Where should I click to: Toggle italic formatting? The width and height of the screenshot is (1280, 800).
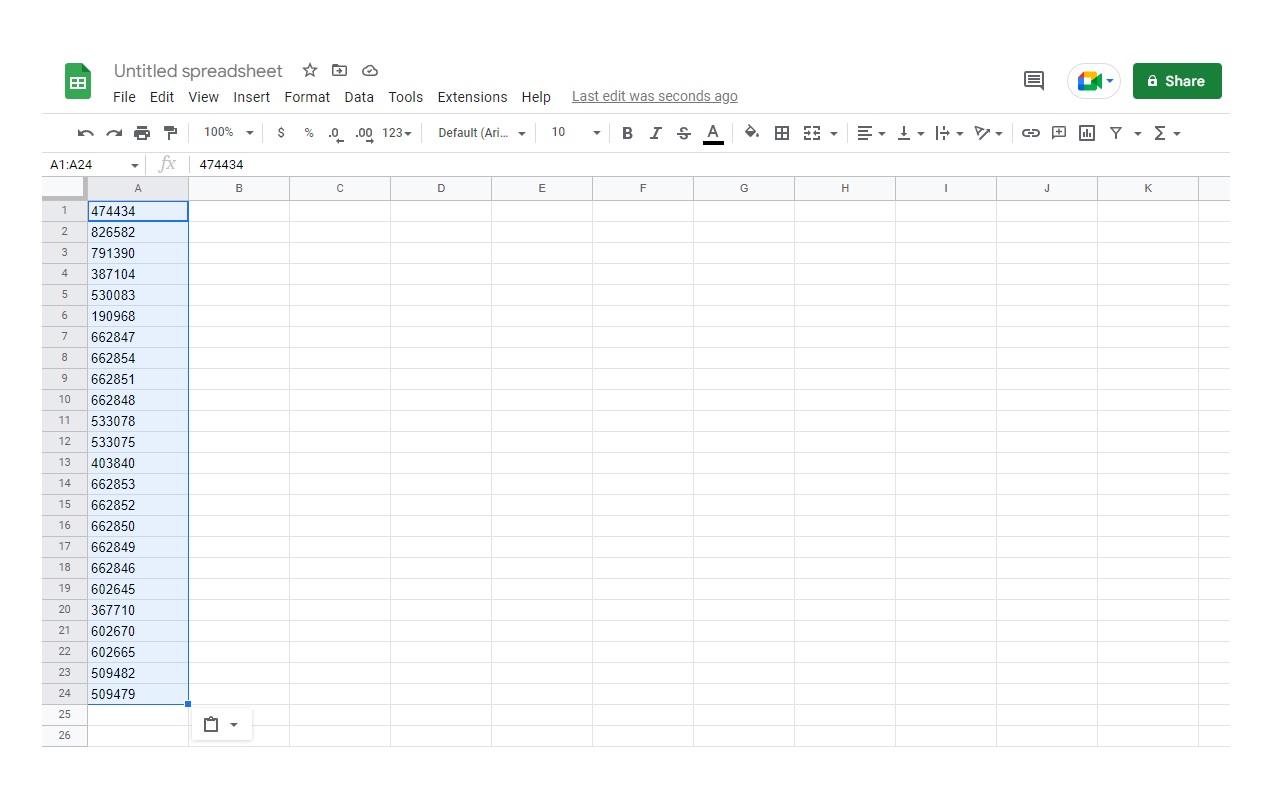pyautogui.click(x=656, y=133)
